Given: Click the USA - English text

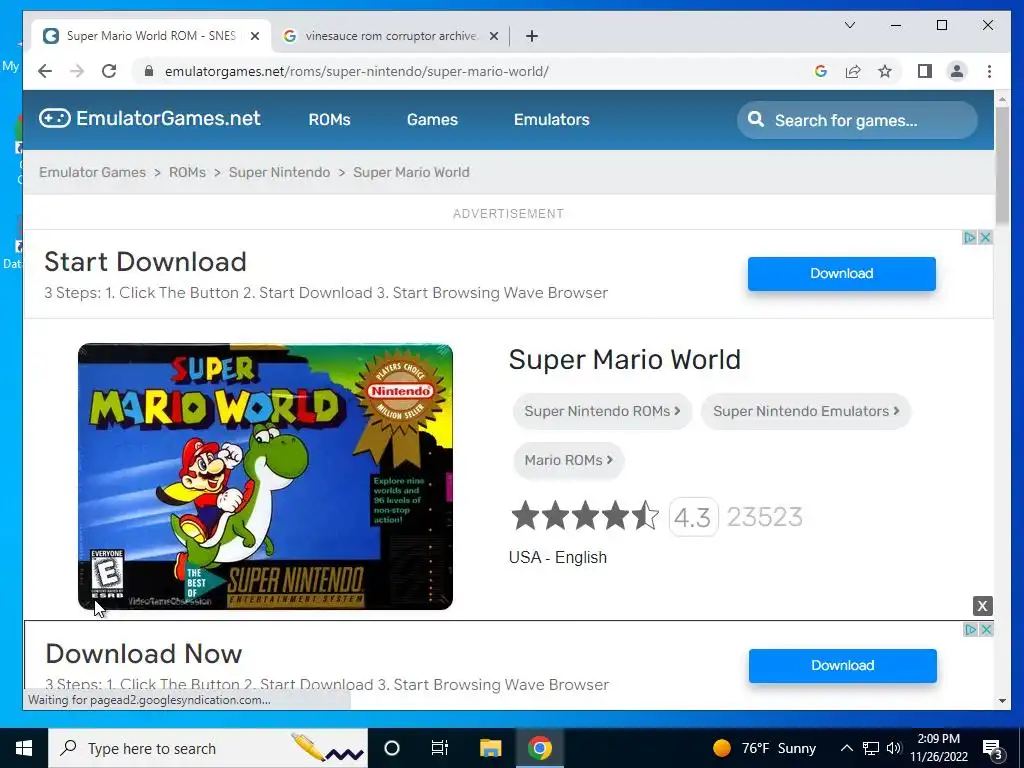Looking at the screenshot, I should click(558, 558).
